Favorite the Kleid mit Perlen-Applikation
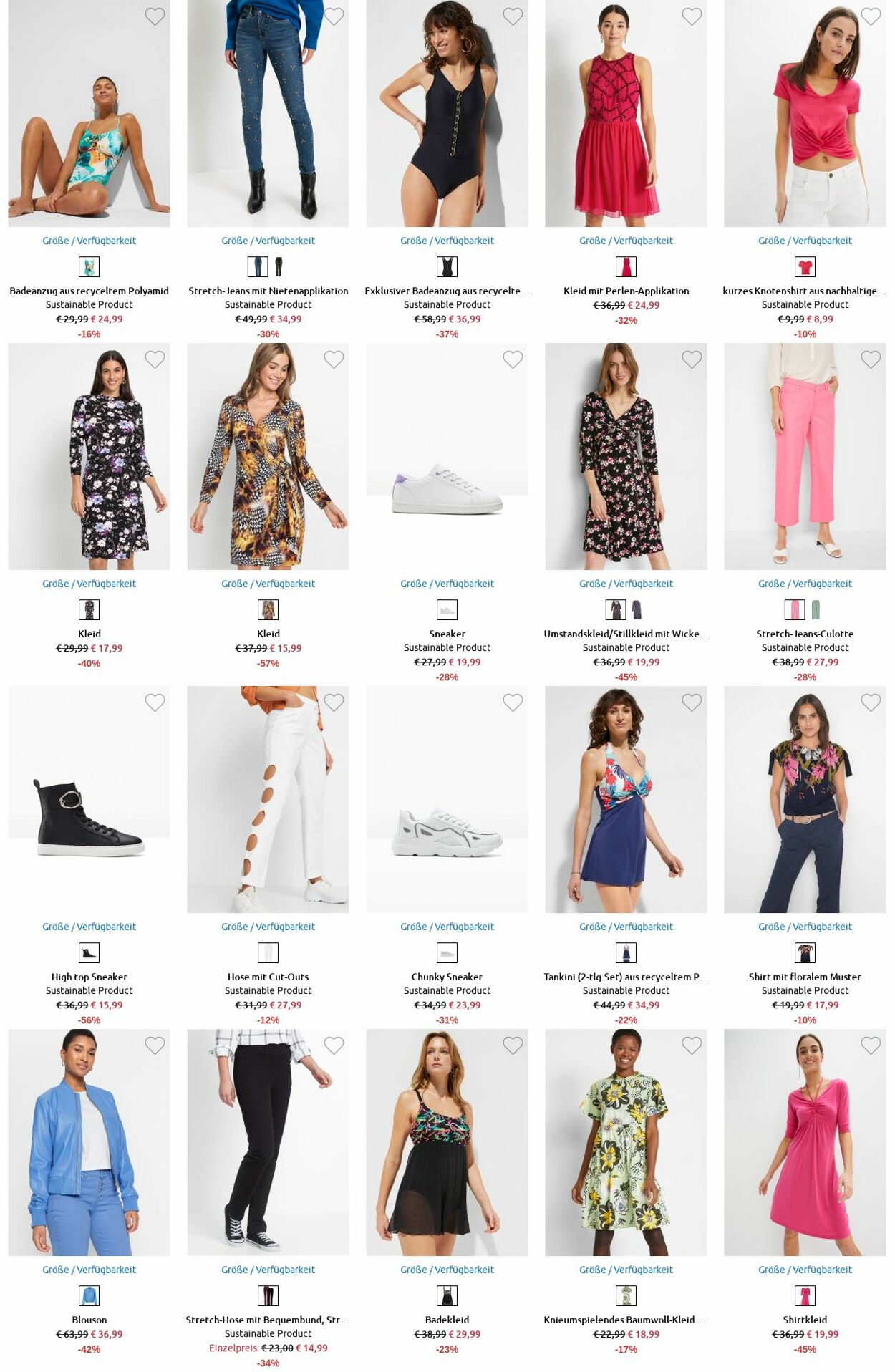Viewport: 895px width, 1372px height. (692, 16)
